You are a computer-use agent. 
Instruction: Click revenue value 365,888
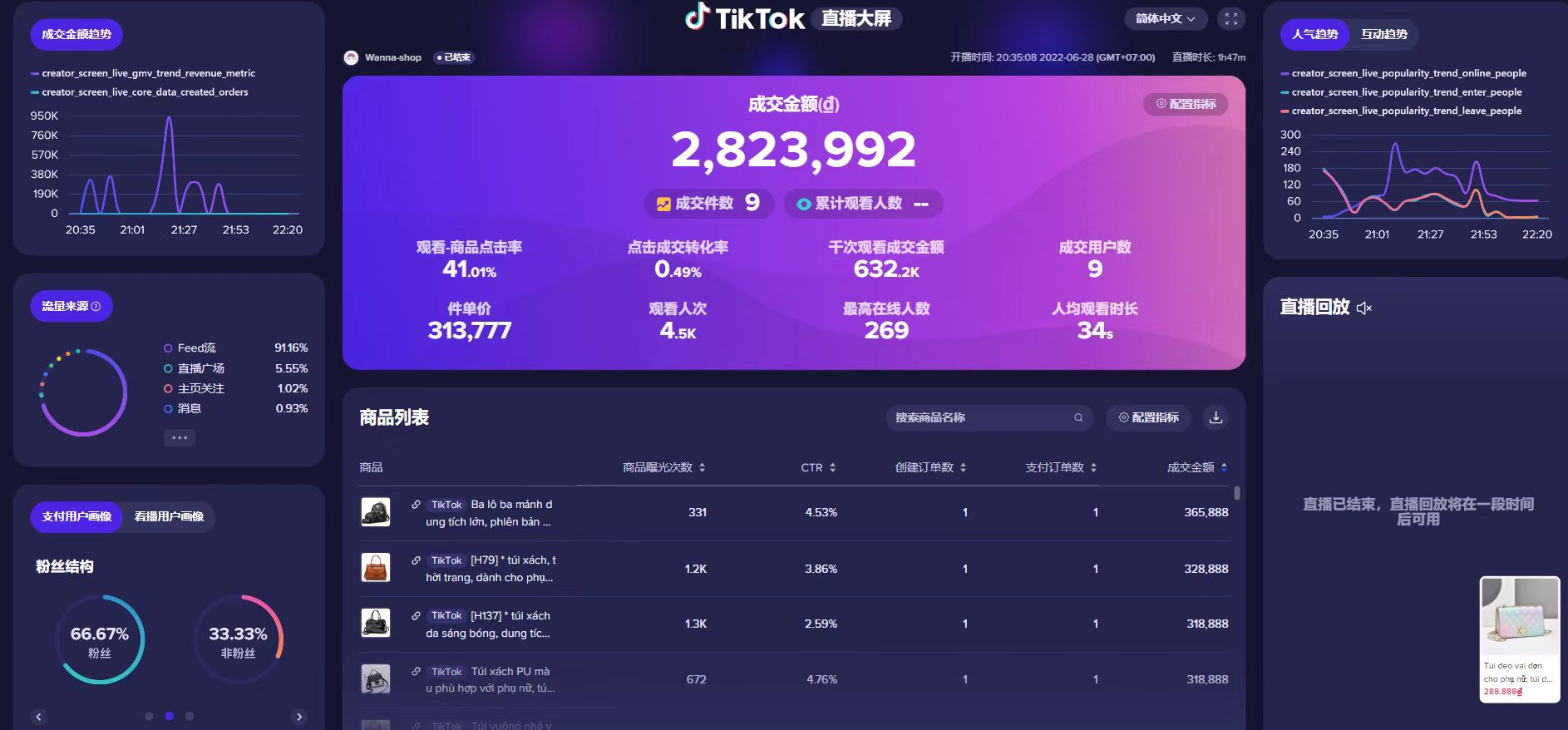click(x=1206, y=512)
